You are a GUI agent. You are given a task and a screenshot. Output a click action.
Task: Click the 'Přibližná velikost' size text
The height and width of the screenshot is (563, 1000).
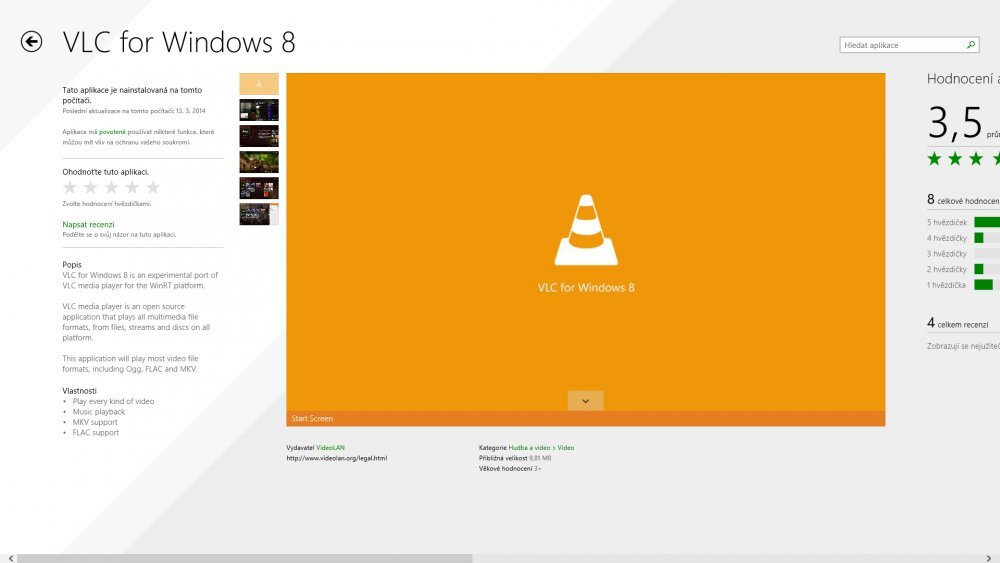[503, 458]
